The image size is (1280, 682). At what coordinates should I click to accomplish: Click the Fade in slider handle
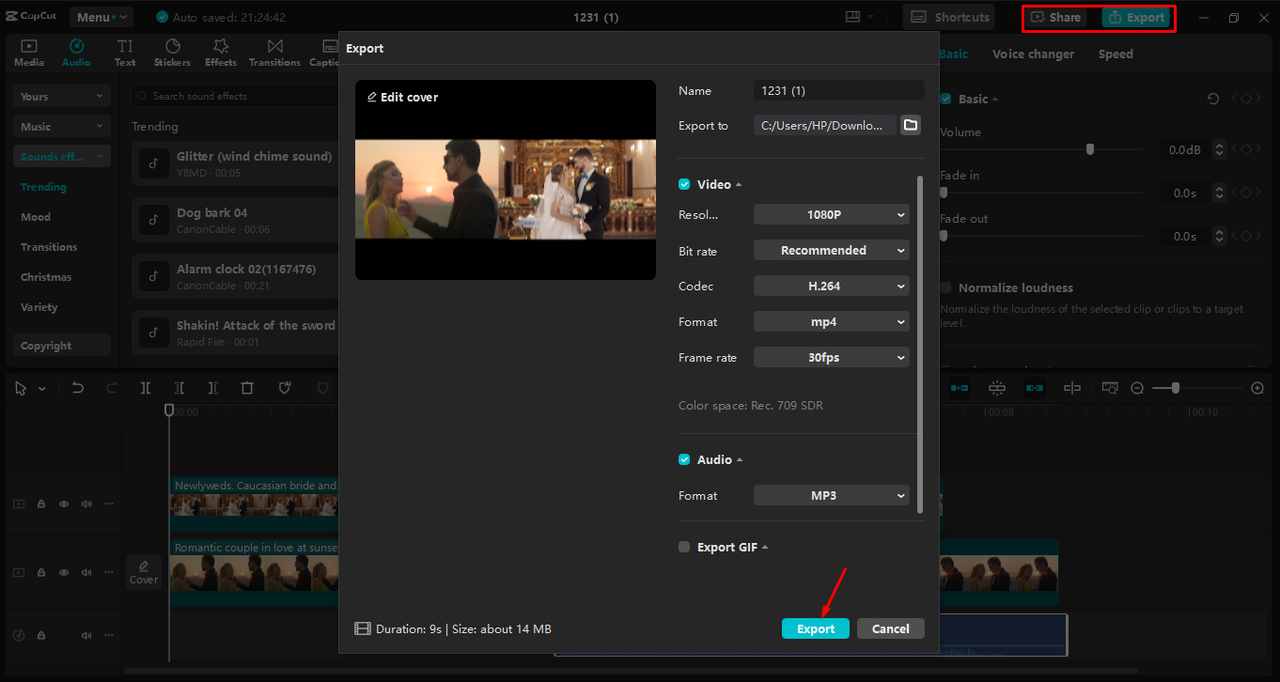(943, 192)
